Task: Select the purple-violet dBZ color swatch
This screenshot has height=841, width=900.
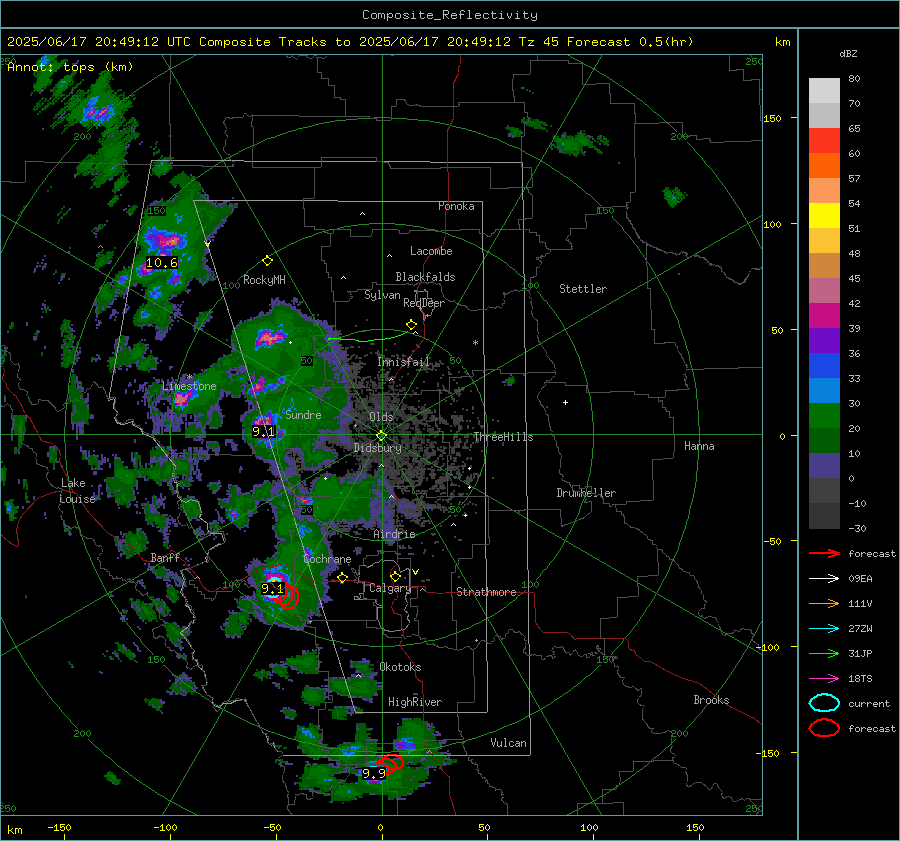Action: pyautogui.click(x=824, y=340)
